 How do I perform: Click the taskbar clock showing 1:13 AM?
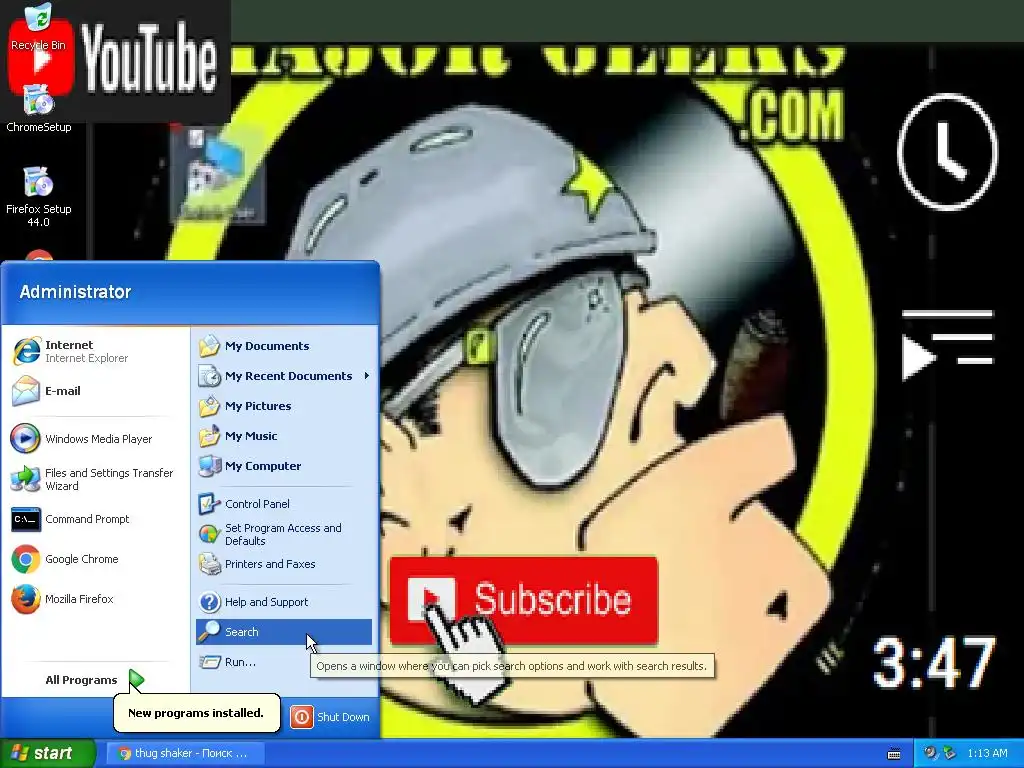987,753
